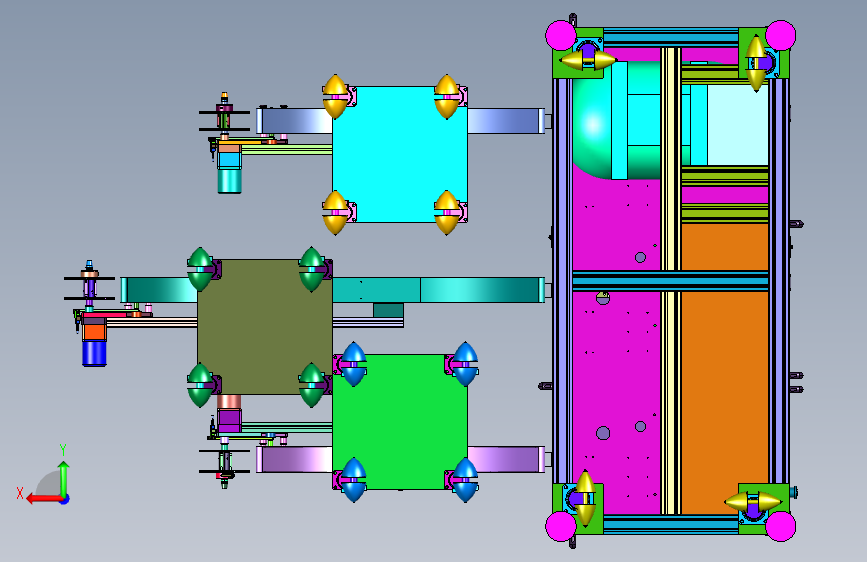Select the blue cone at green platform's top-left corner
Viewport: 867px width, 562px height.
click(354, 364)
